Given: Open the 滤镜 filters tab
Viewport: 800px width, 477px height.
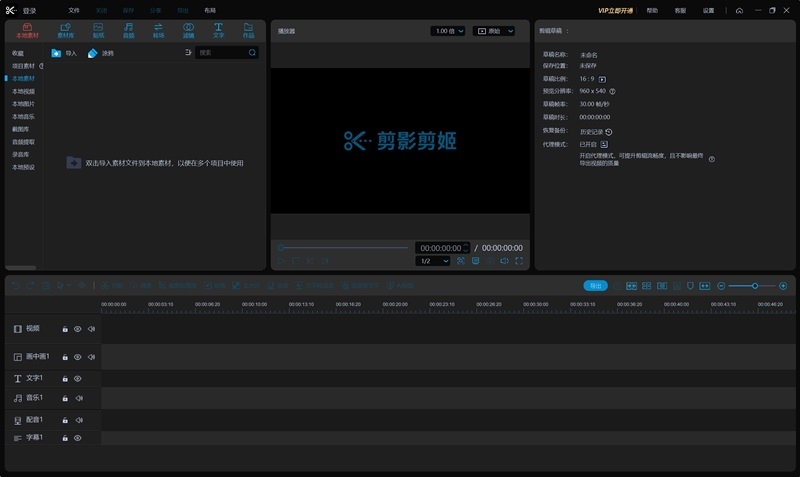Looking at the screenshot, I should coord(188,31).
